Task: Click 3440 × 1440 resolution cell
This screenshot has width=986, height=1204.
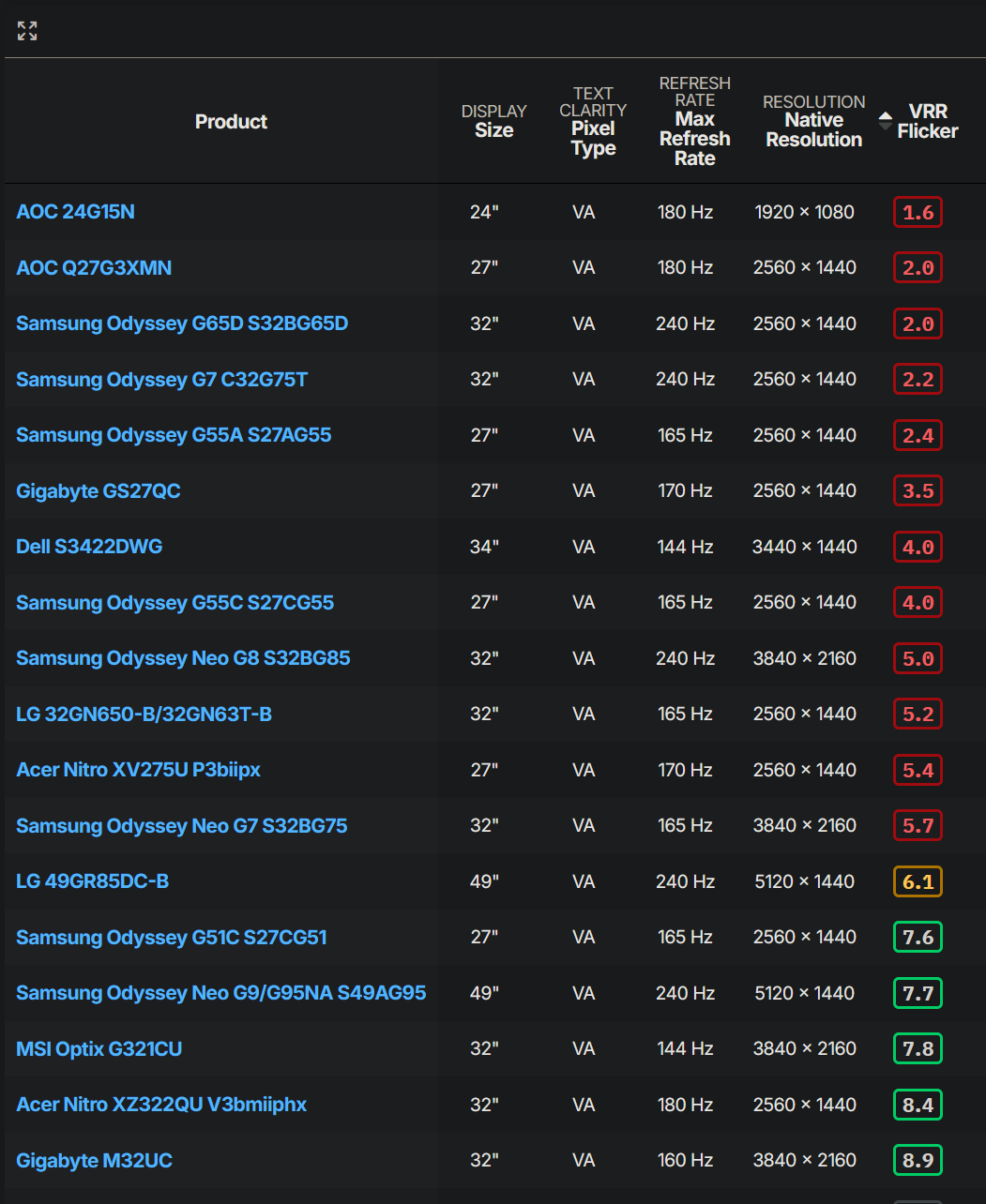Action: click(x=804, y=547)
